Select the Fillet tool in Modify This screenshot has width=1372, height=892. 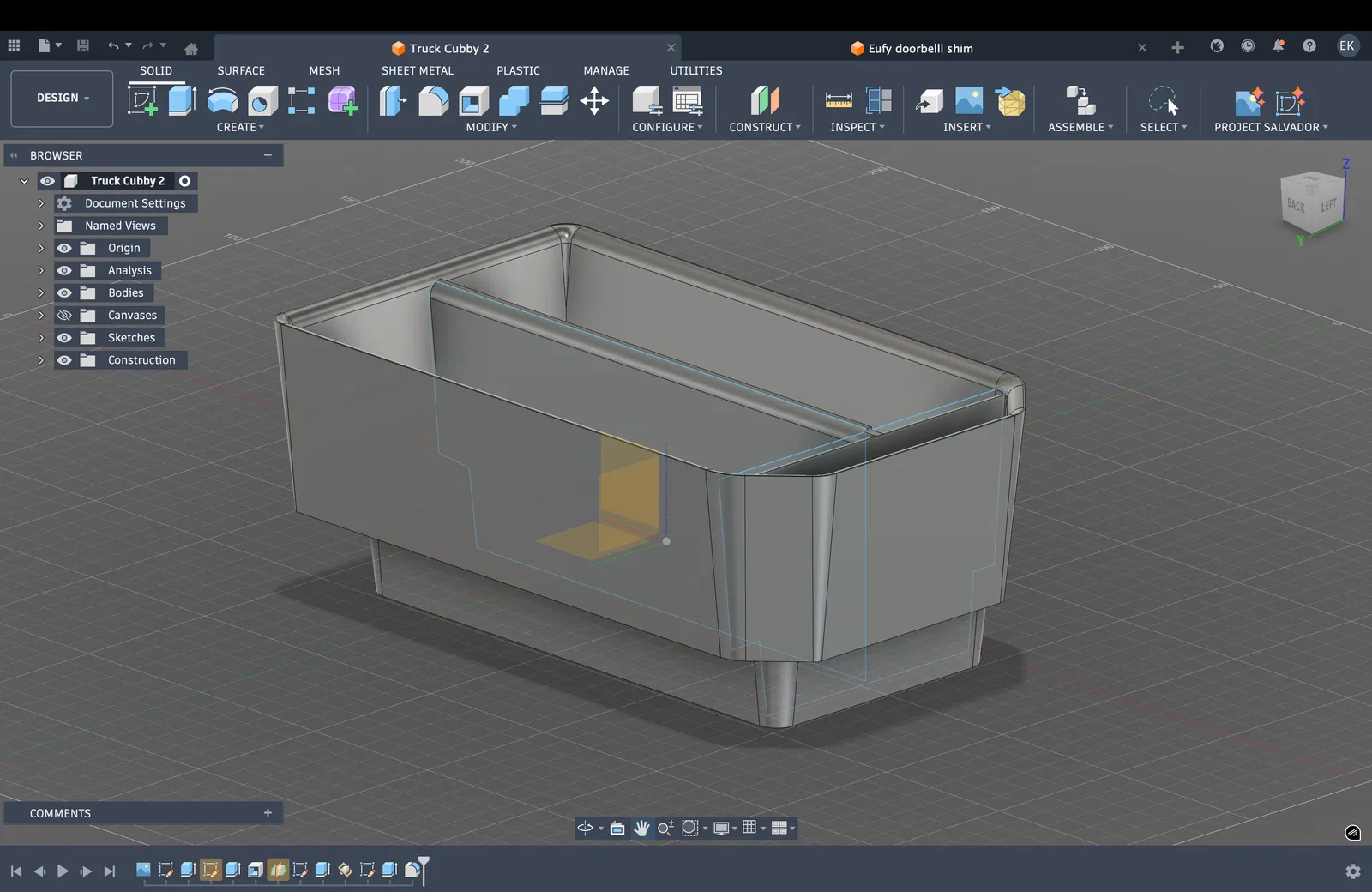[x=433, y=100]
